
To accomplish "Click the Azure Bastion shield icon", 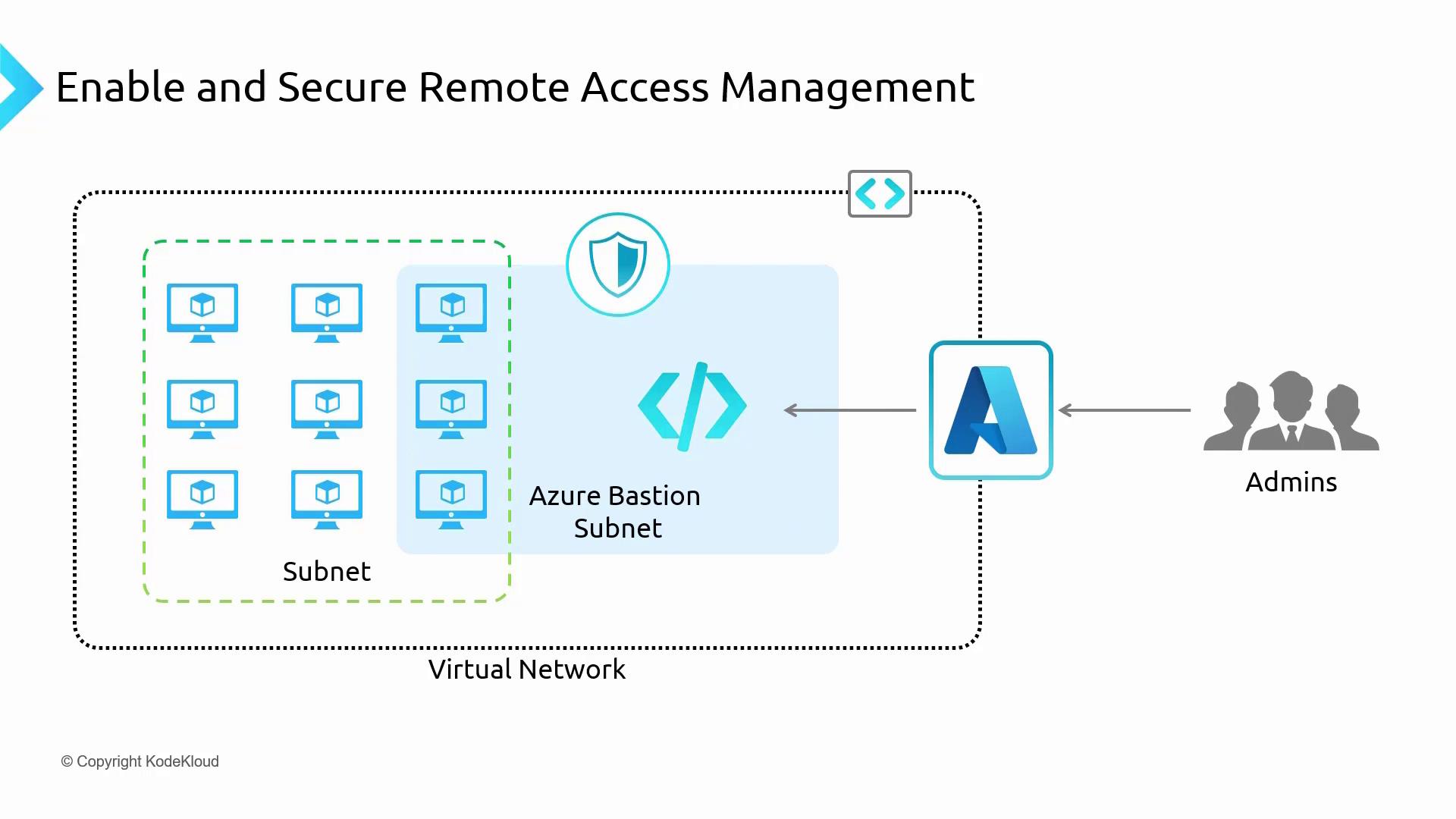I will 618,265.
